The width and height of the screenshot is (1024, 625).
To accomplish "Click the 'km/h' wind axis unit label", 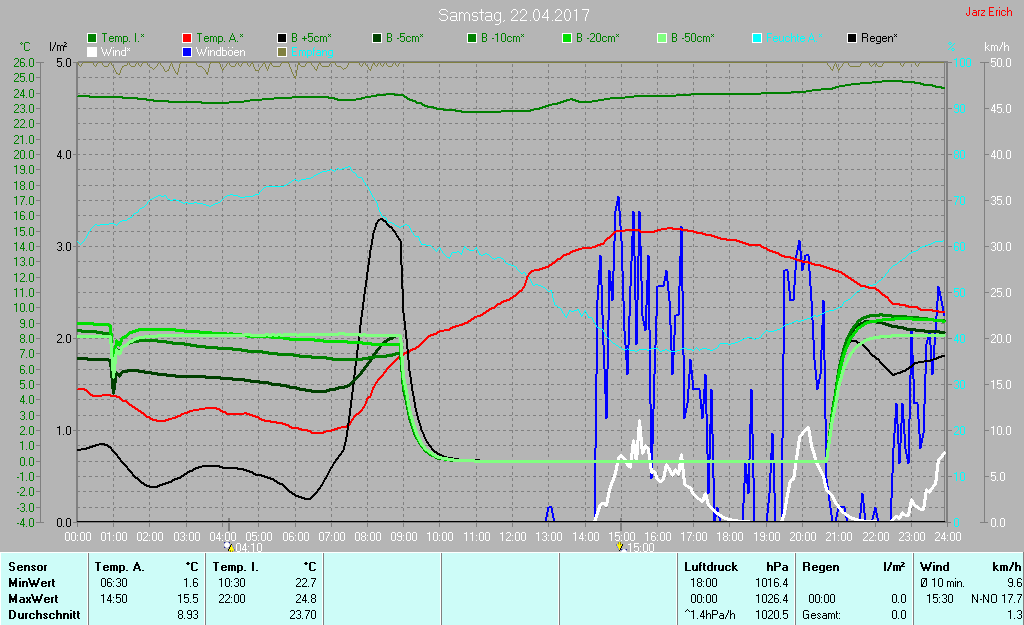I will pos(997,47).
